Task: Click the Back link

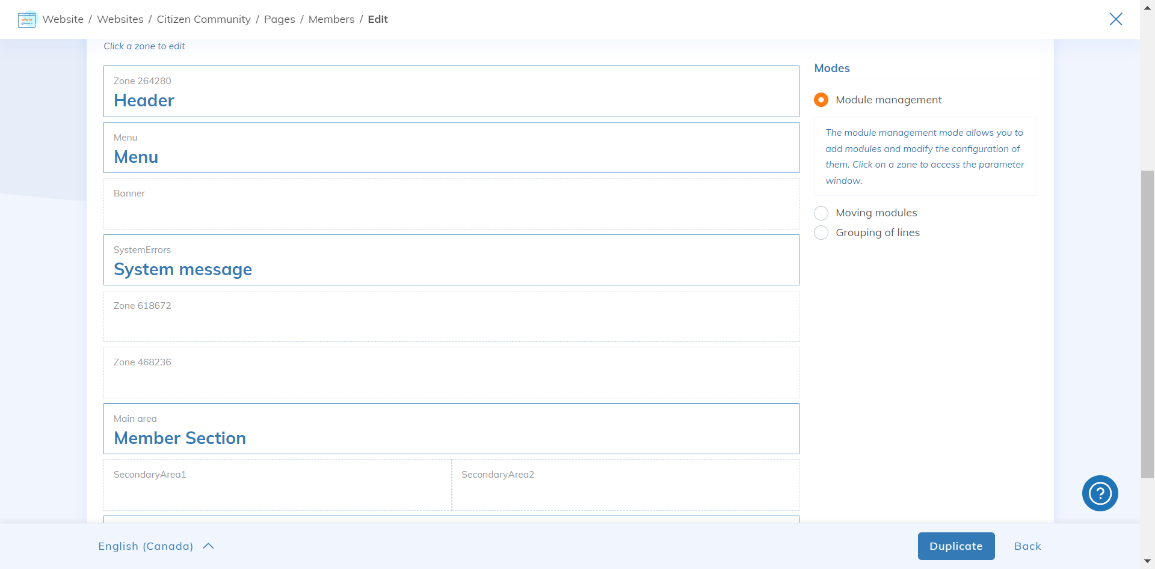Action: coord(1028,546)
